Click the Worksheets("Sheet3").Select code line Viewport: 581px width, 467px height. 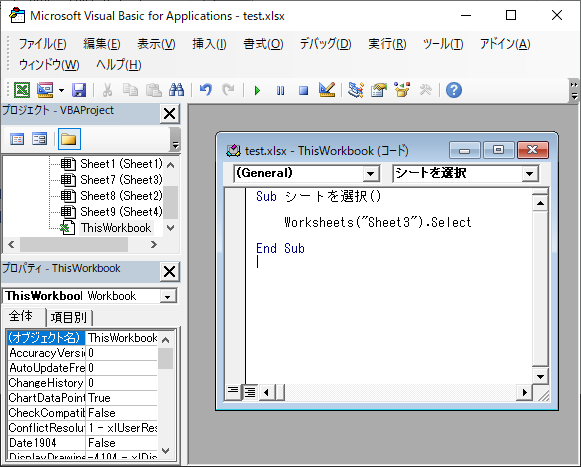(377, 222)
